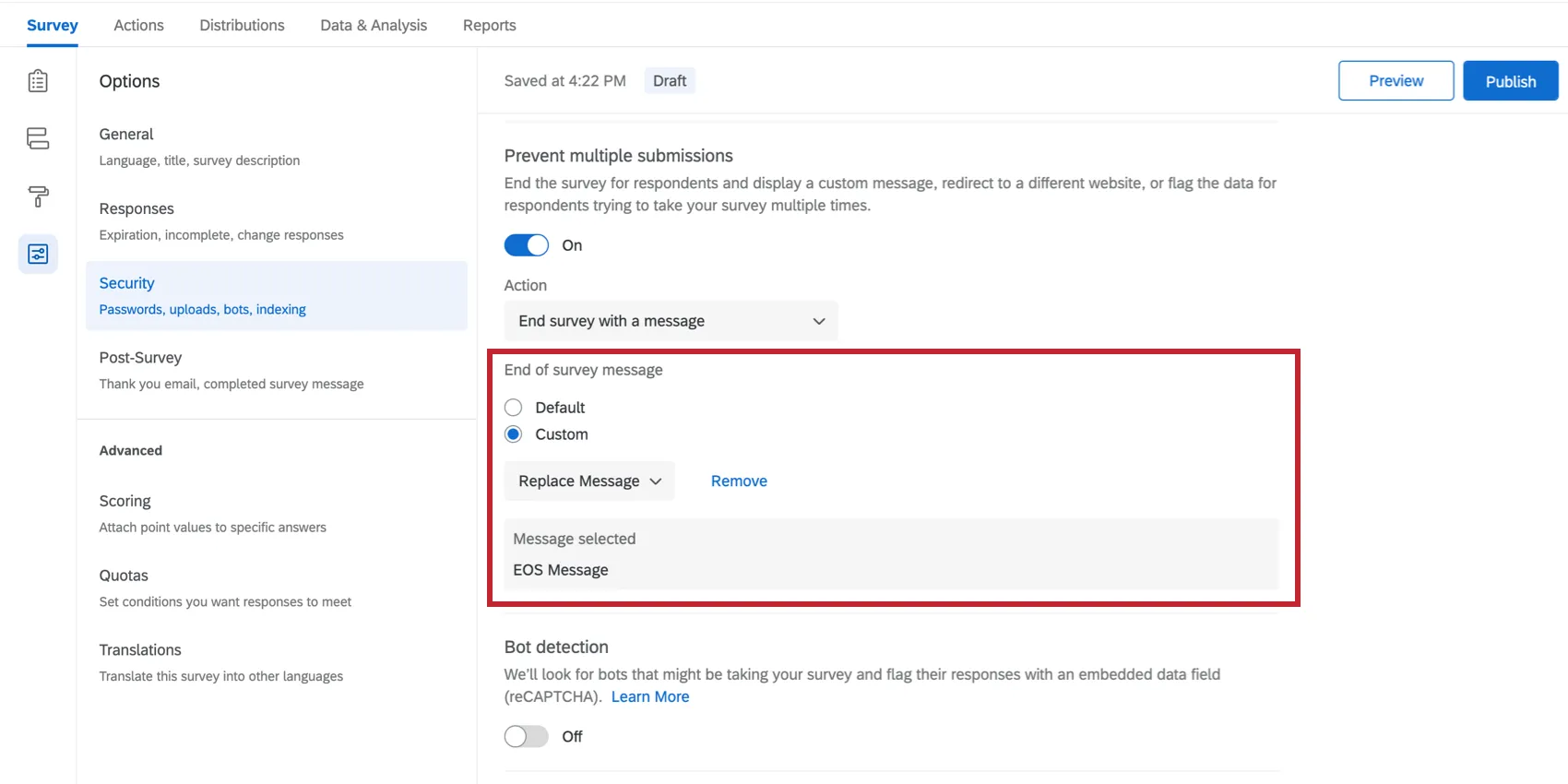Click the Remove message link

[739, 481]
